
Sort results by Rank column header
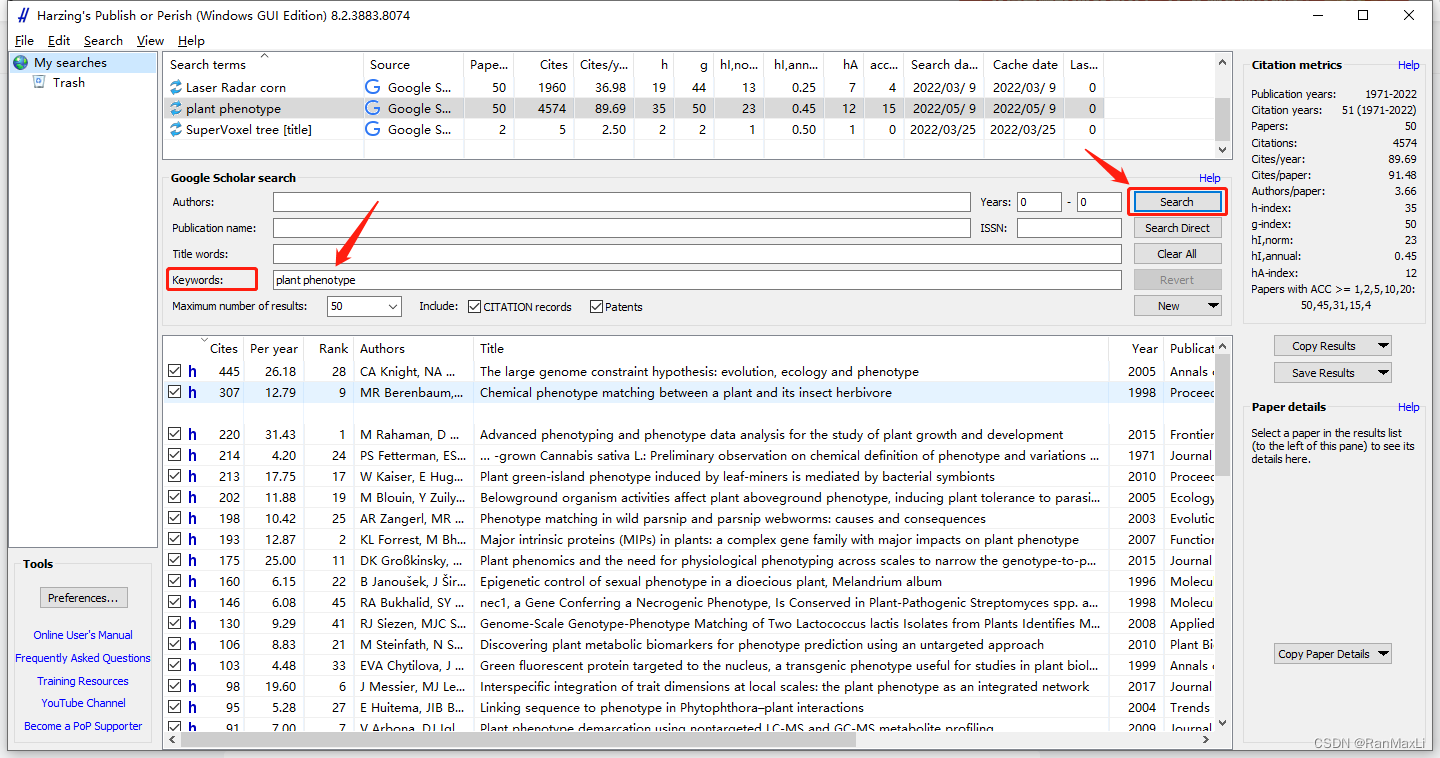pyautogui.click(x=333, y=349)
